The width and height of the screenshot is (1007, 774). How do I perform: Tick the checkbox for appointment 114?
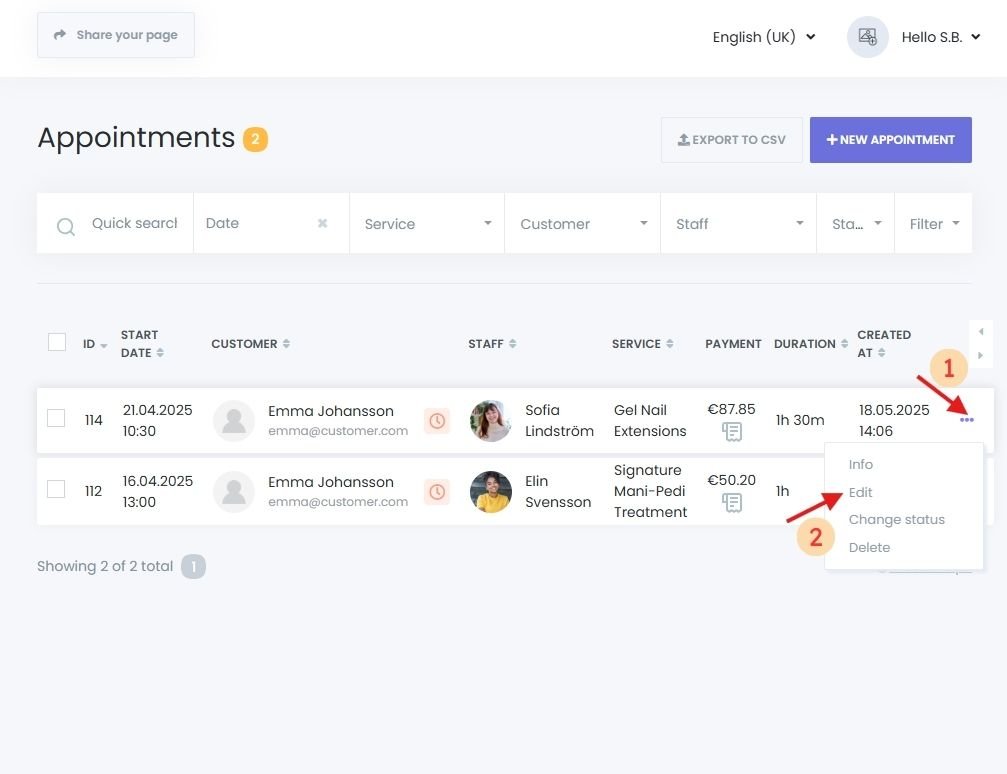(57, 418)
